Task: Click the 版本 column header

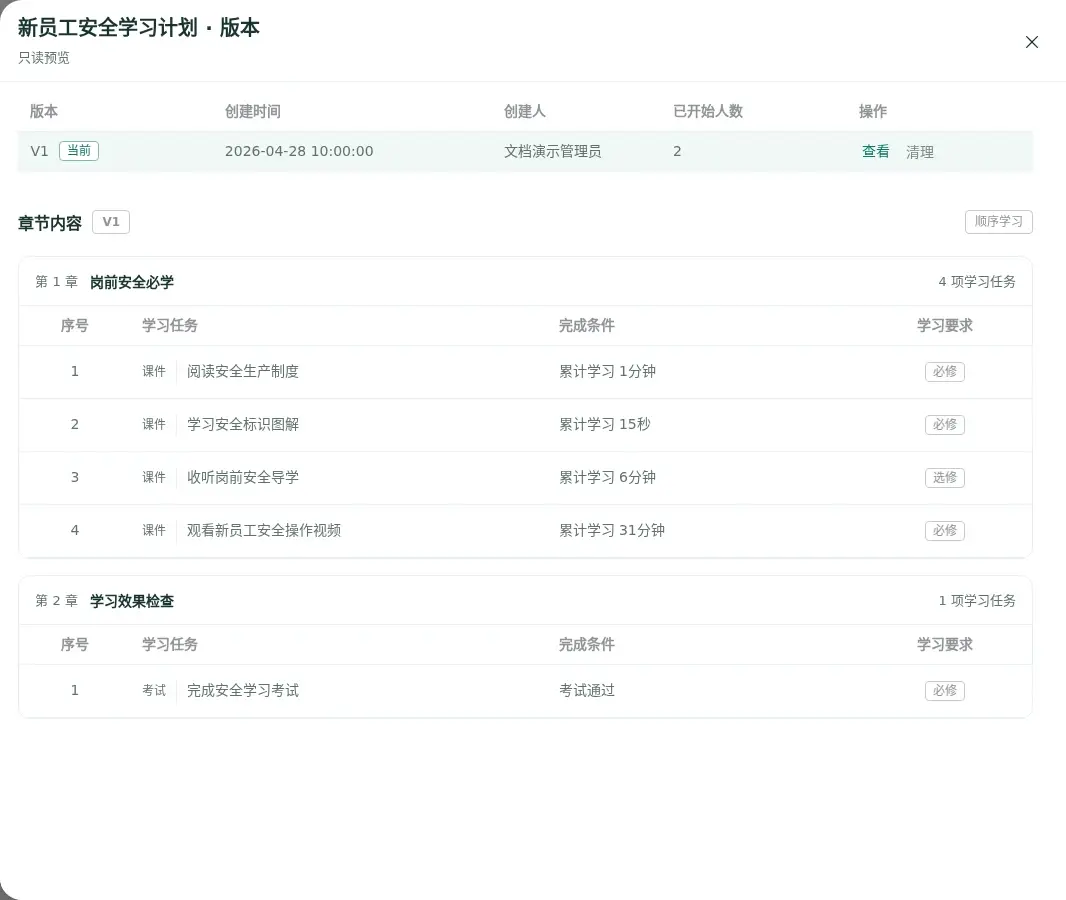Action: 44,111
